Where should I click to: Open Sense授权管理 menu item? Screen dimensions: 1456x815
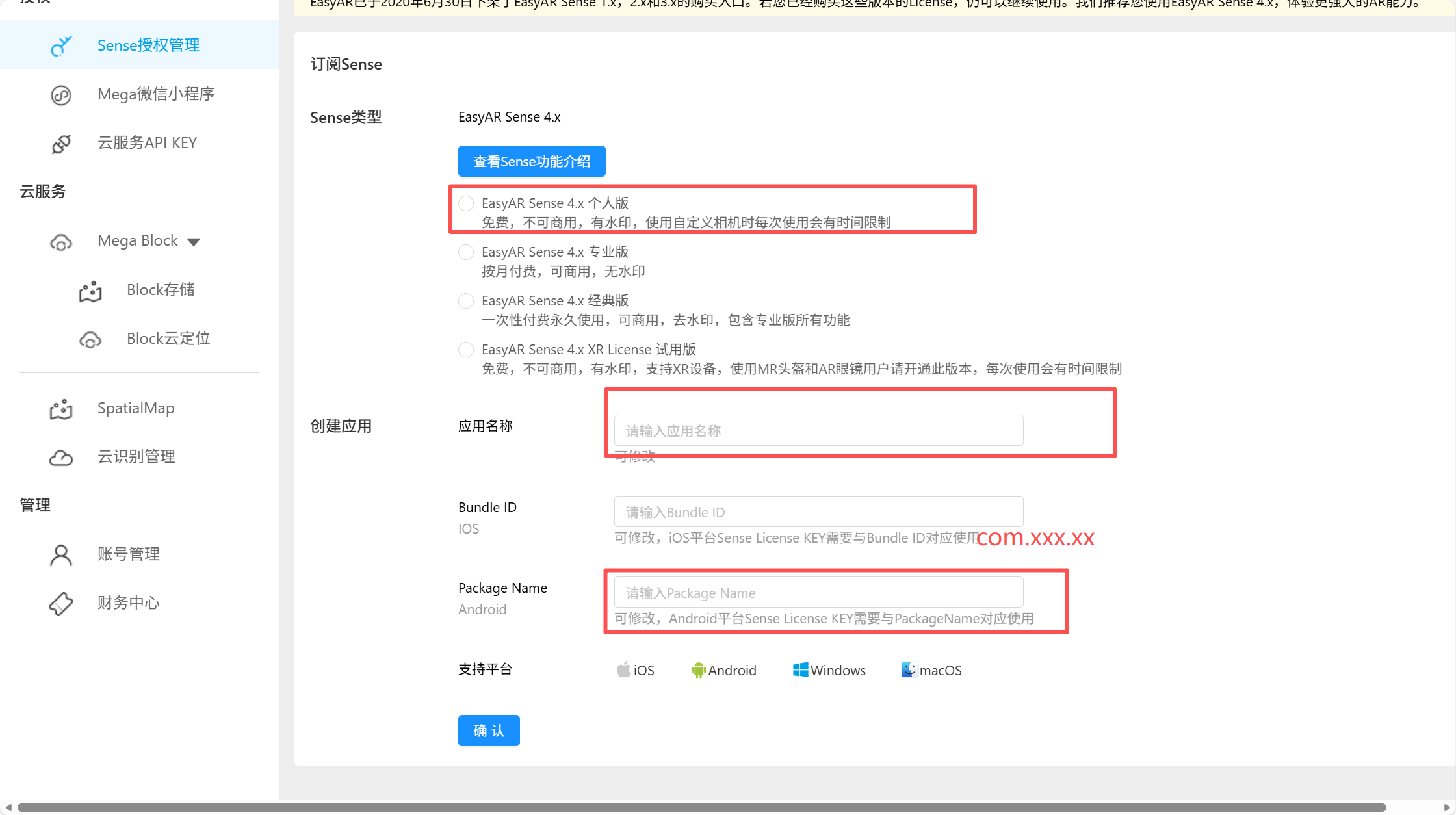point(148,45)
